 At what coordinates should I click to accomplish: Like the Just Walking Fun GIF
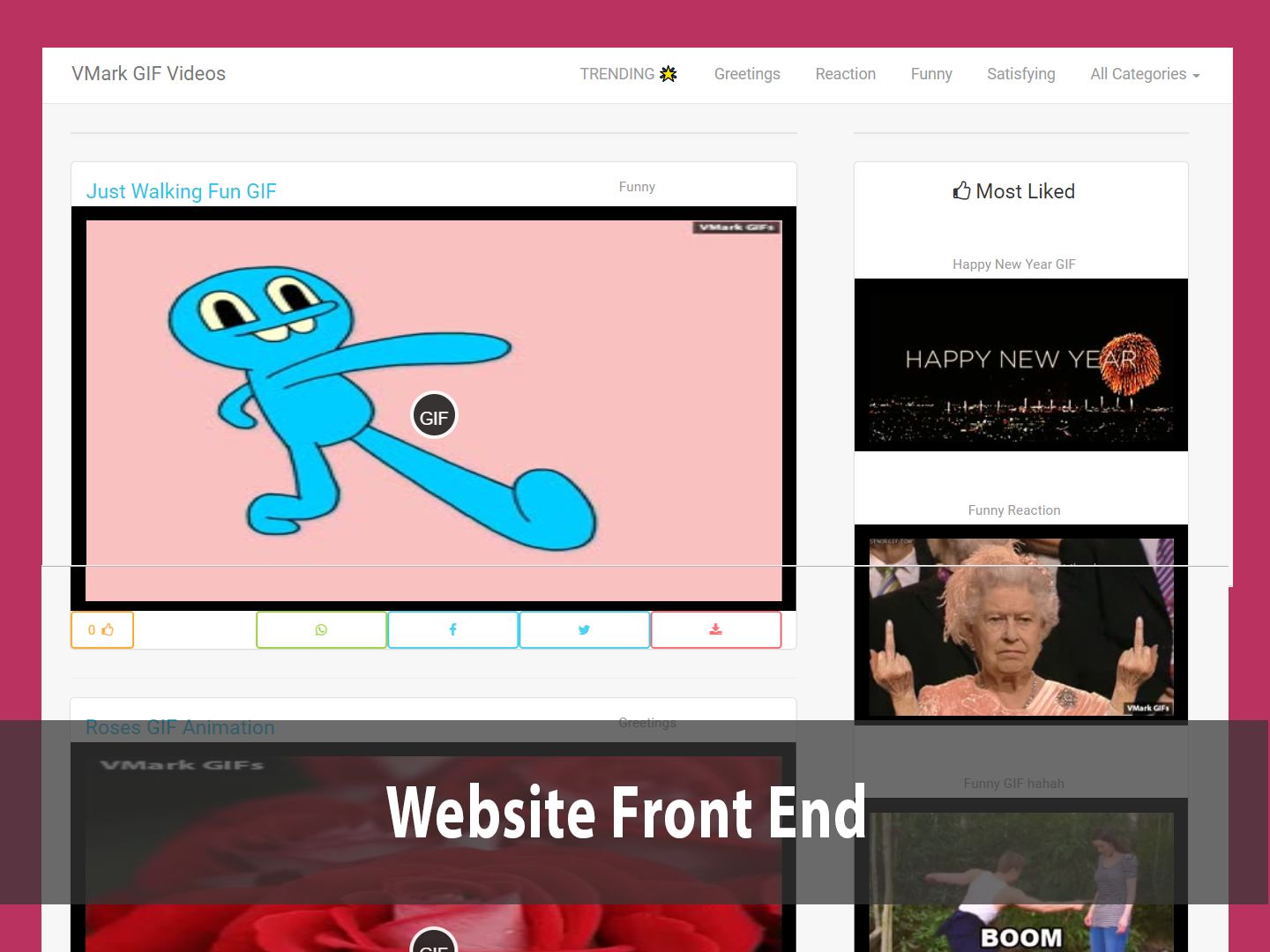coord(102,630)
